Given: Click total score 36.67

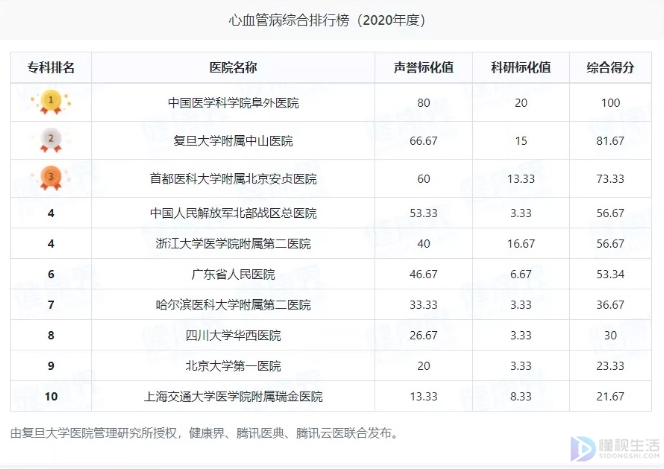Looking at the screenshot, I should [x=610, y=305].
